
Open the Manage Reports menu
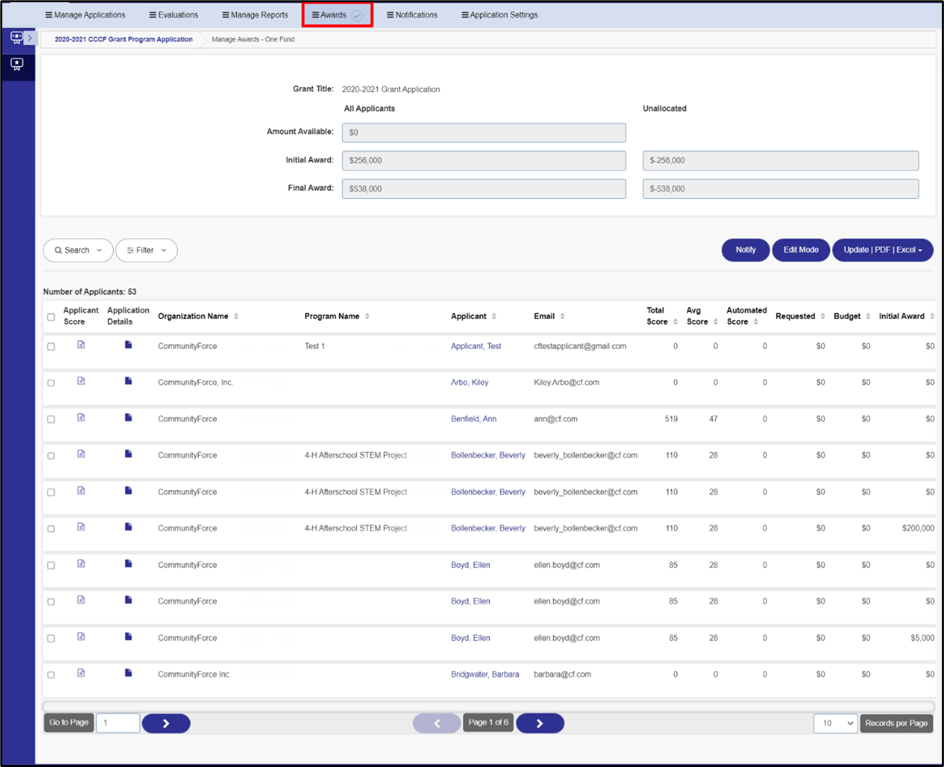pyautogui.click(x=255, y=15)
